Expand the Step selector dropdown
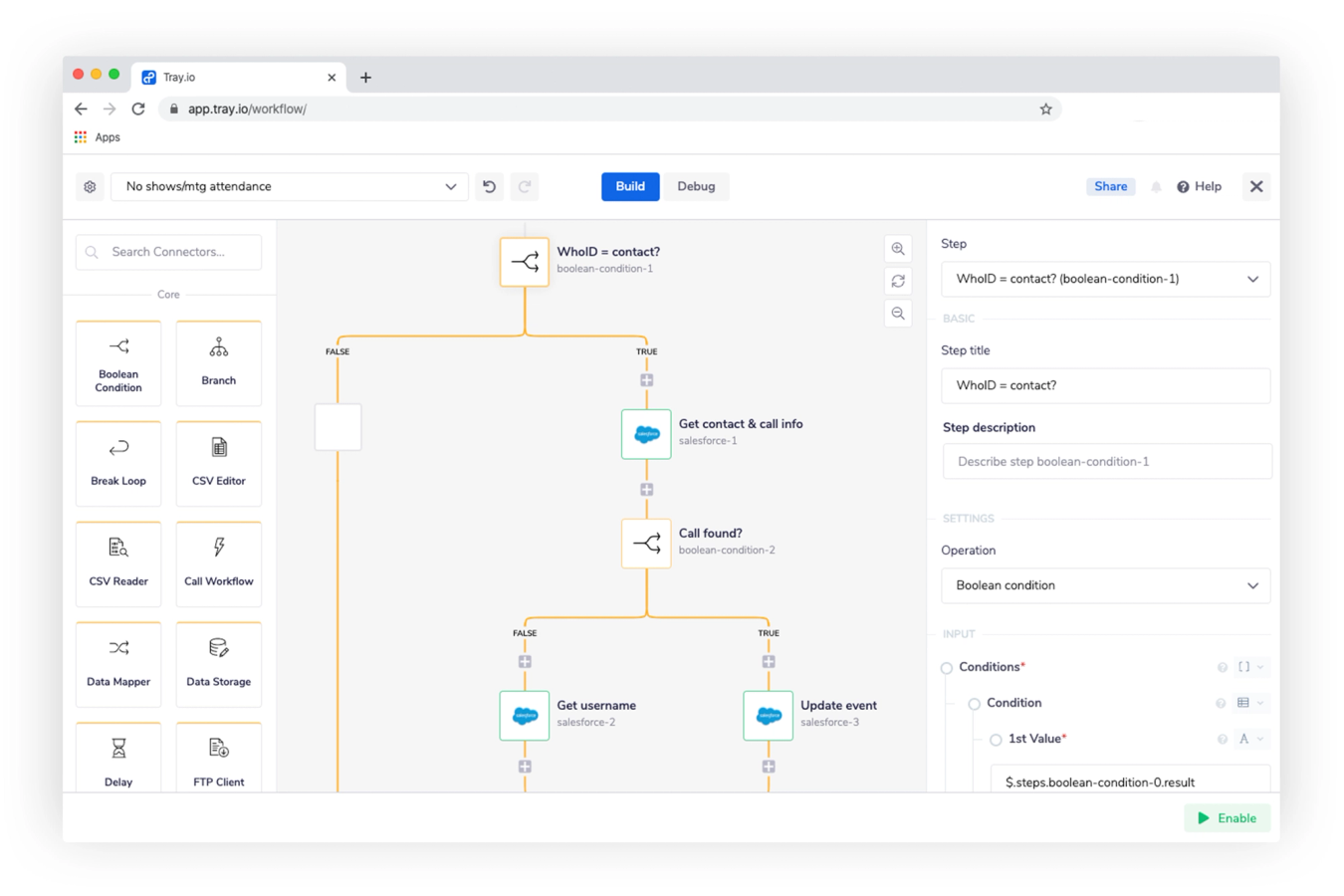Viewport: 1344px width, 896px height. pos(1105,279)
